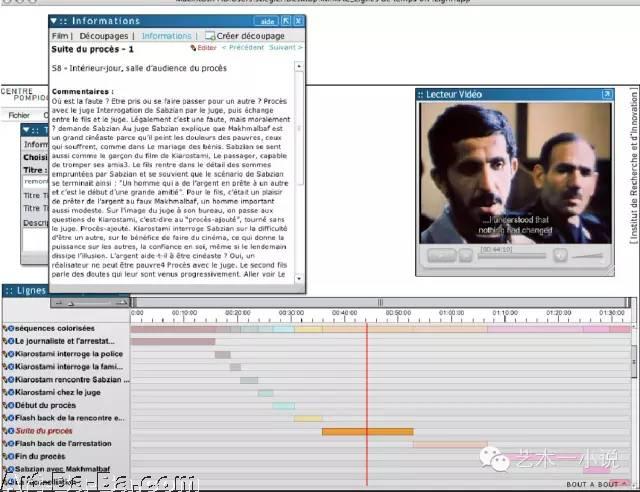
Task: Click the blue X icon beside 'Suite du procès' line
Action: tap(11, 431)
